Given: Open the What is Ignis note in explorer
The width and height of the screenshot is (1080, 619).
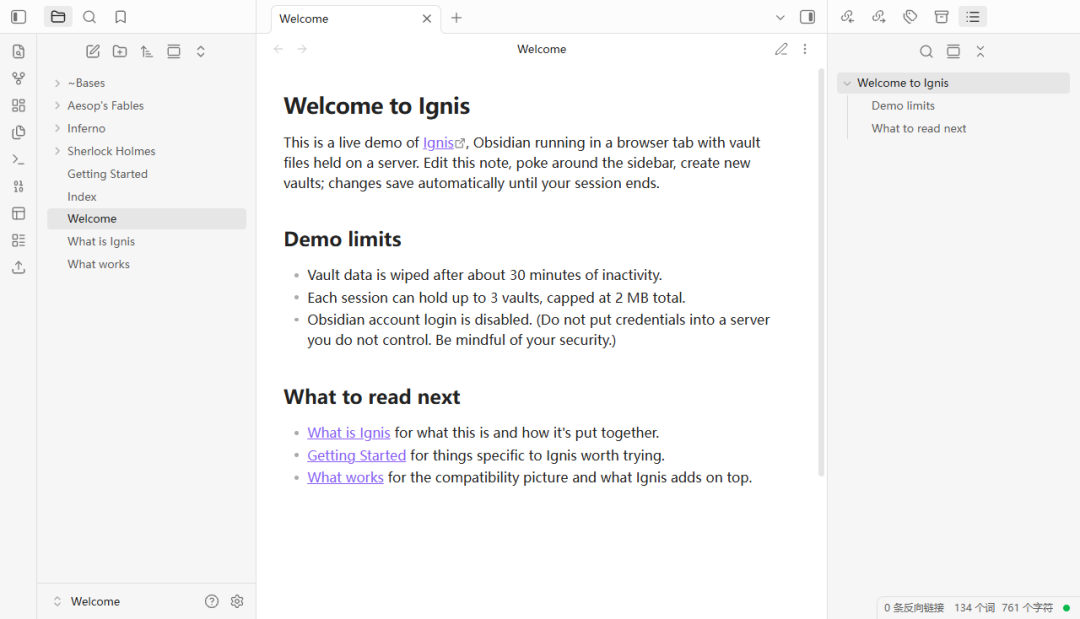Looking at the screenshot, I should tap(147, 242).
